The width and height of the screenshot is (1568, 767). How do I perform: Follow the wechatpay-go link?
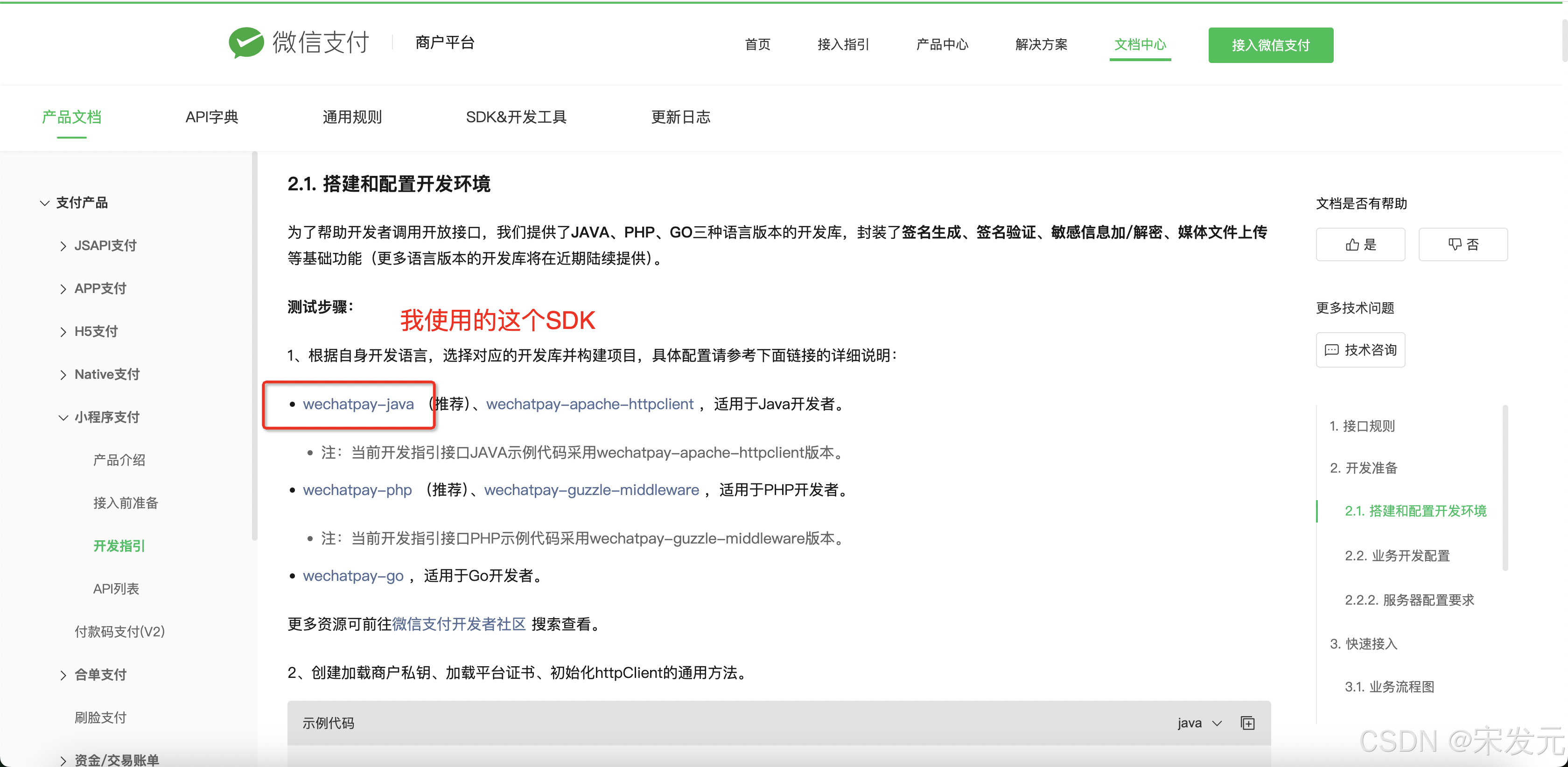pyautogui.click(x=353, y=576)
